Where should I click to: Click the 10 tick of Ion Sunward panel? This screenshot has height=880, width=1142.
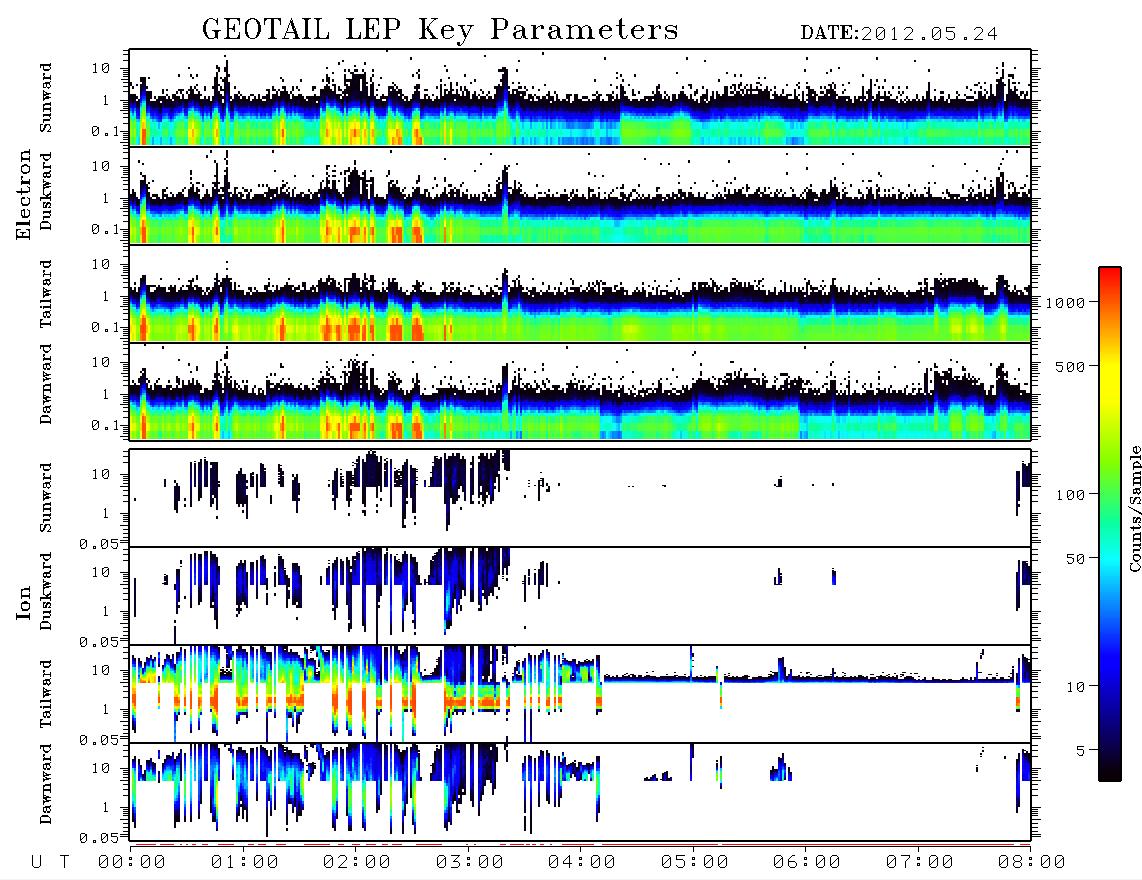[x=101, y=474]
